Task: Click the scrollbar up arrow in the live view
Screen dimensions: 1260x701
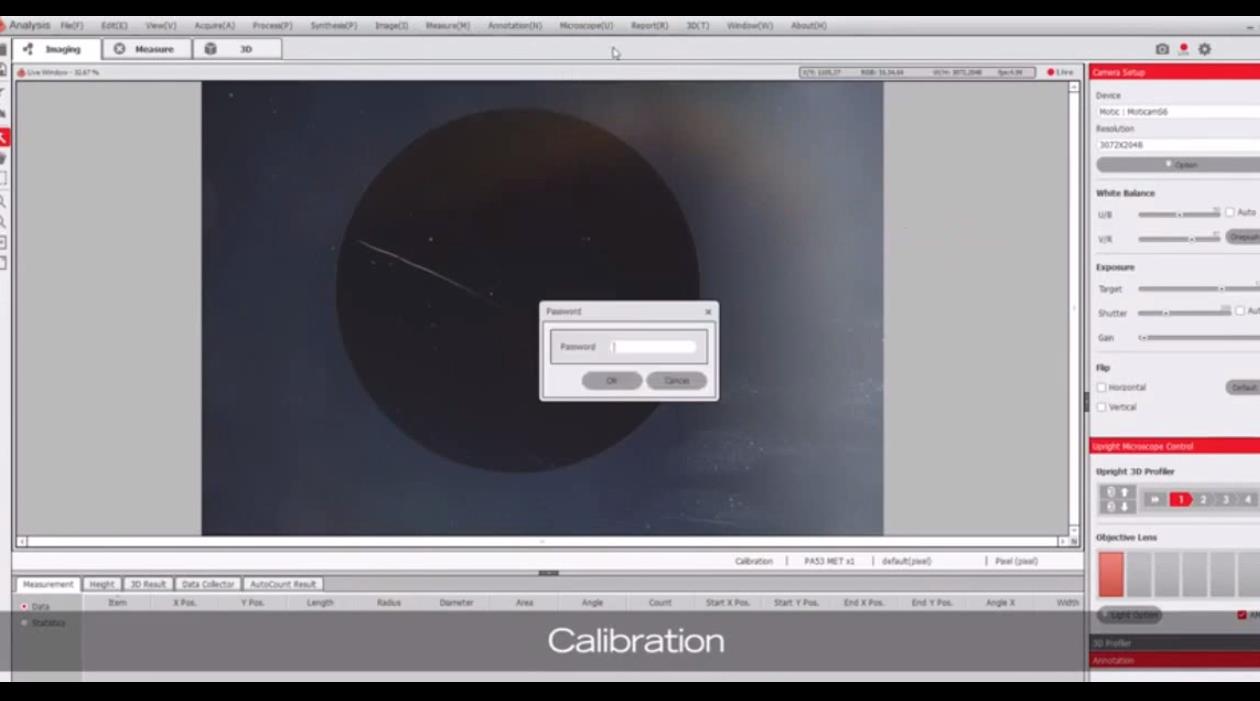Action: pos(1075,88)
